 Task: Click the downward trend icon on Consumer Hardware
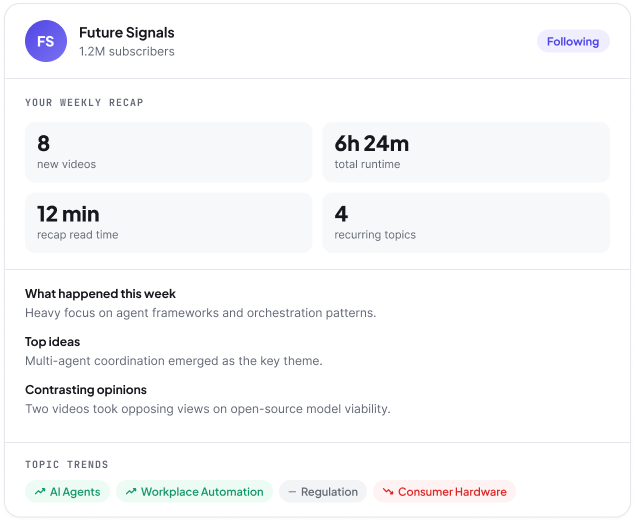pos(388,491)
